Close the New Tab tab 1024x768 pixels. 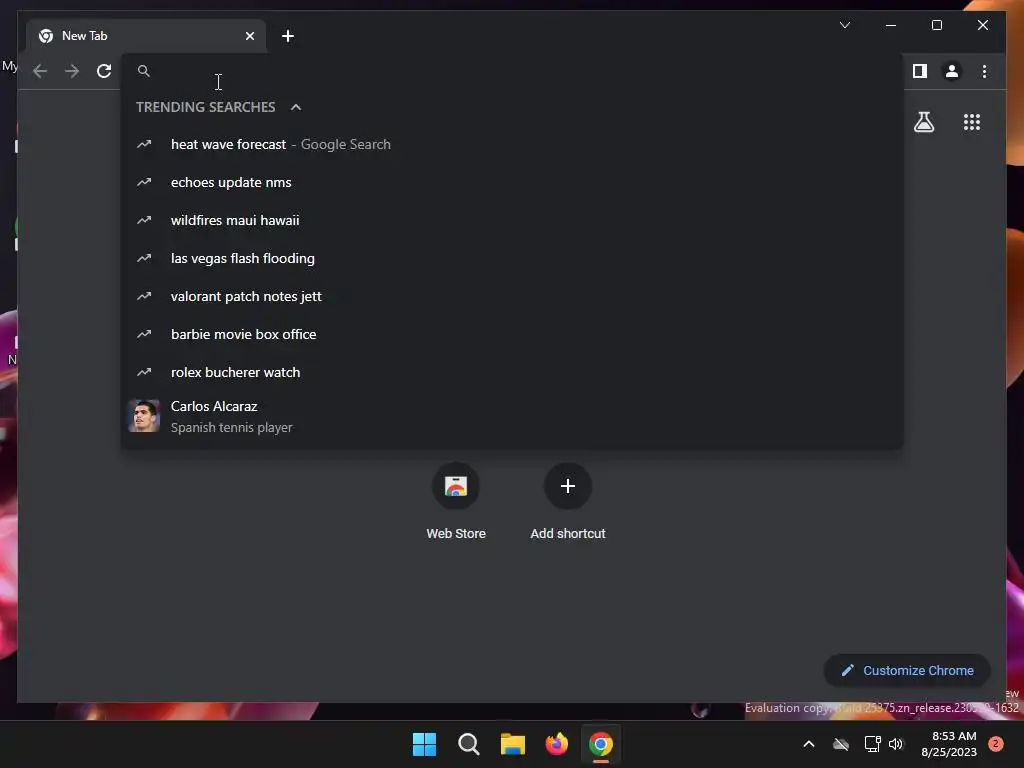pyautogui.click(x=249, y=36)
